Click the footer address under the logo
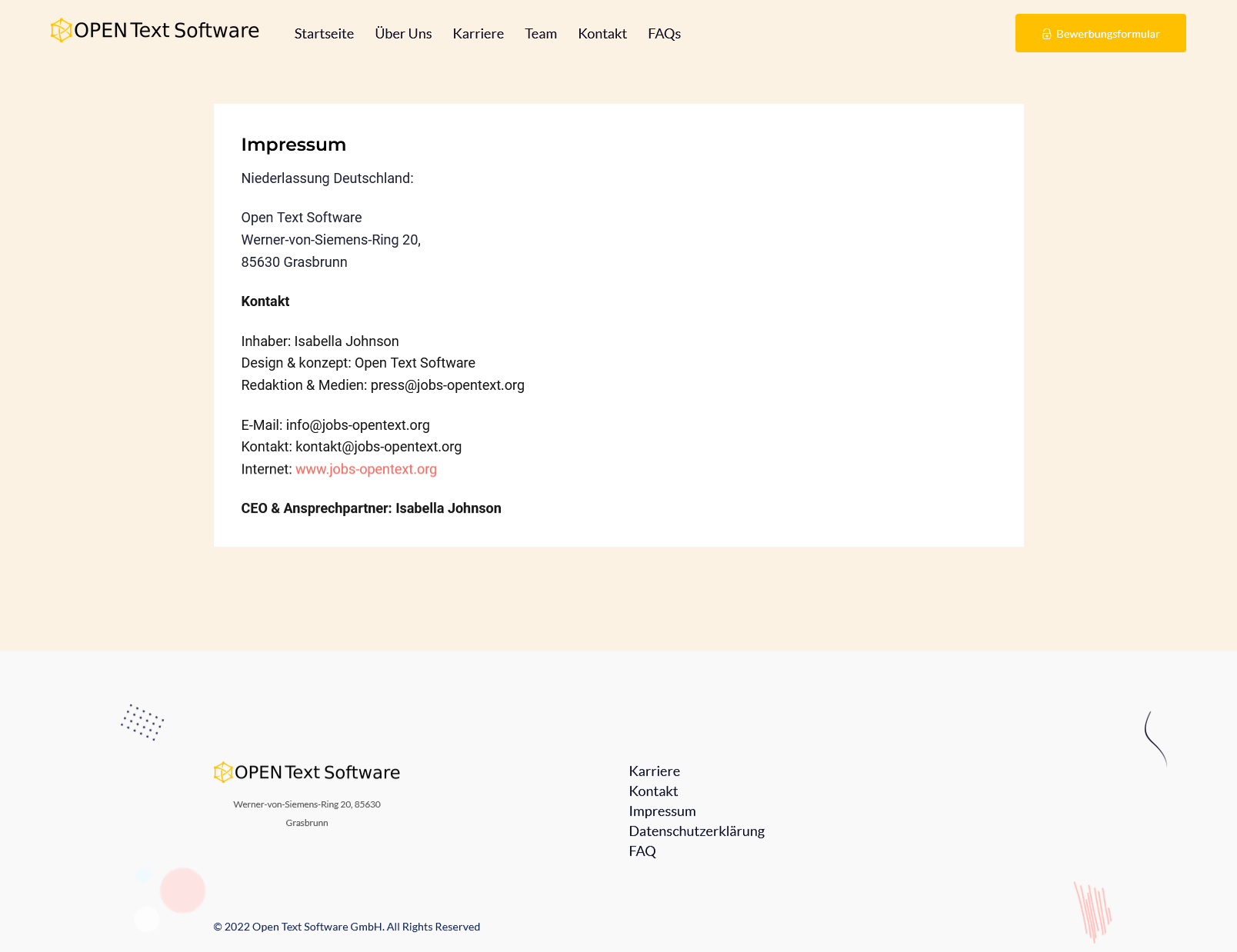Viewport: 1237px width, 952px height. pyautogui.click(x=307, y=814)
